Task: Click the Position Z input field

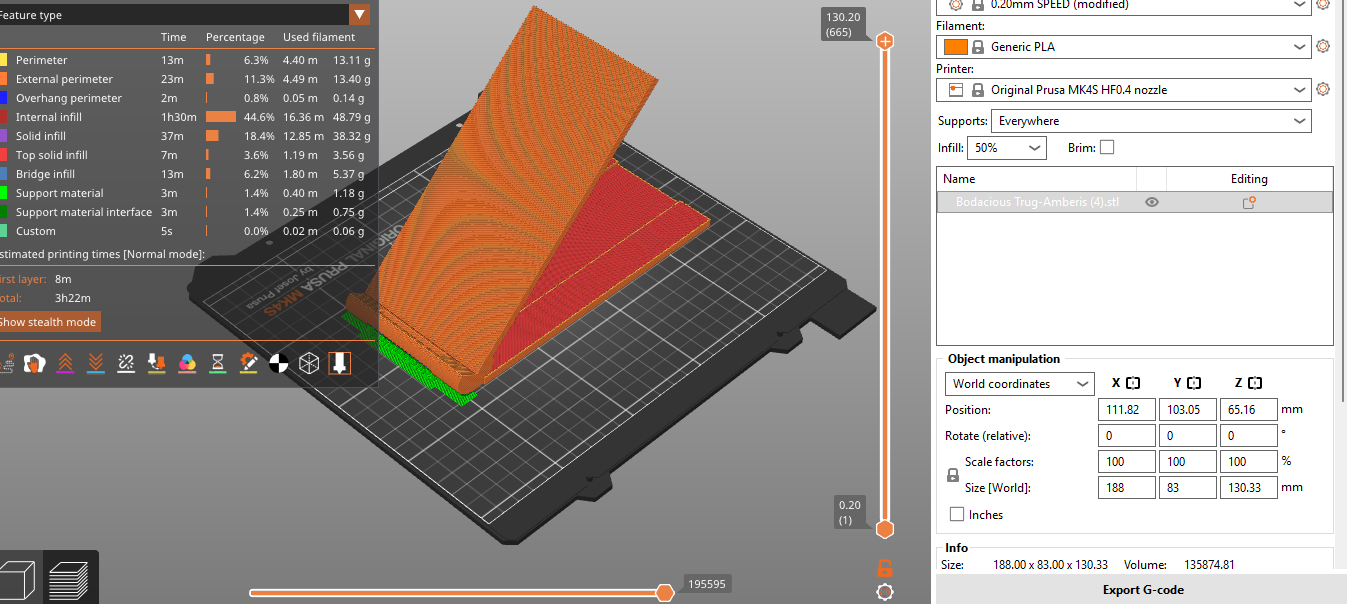Action: [x=1248, y=410]
